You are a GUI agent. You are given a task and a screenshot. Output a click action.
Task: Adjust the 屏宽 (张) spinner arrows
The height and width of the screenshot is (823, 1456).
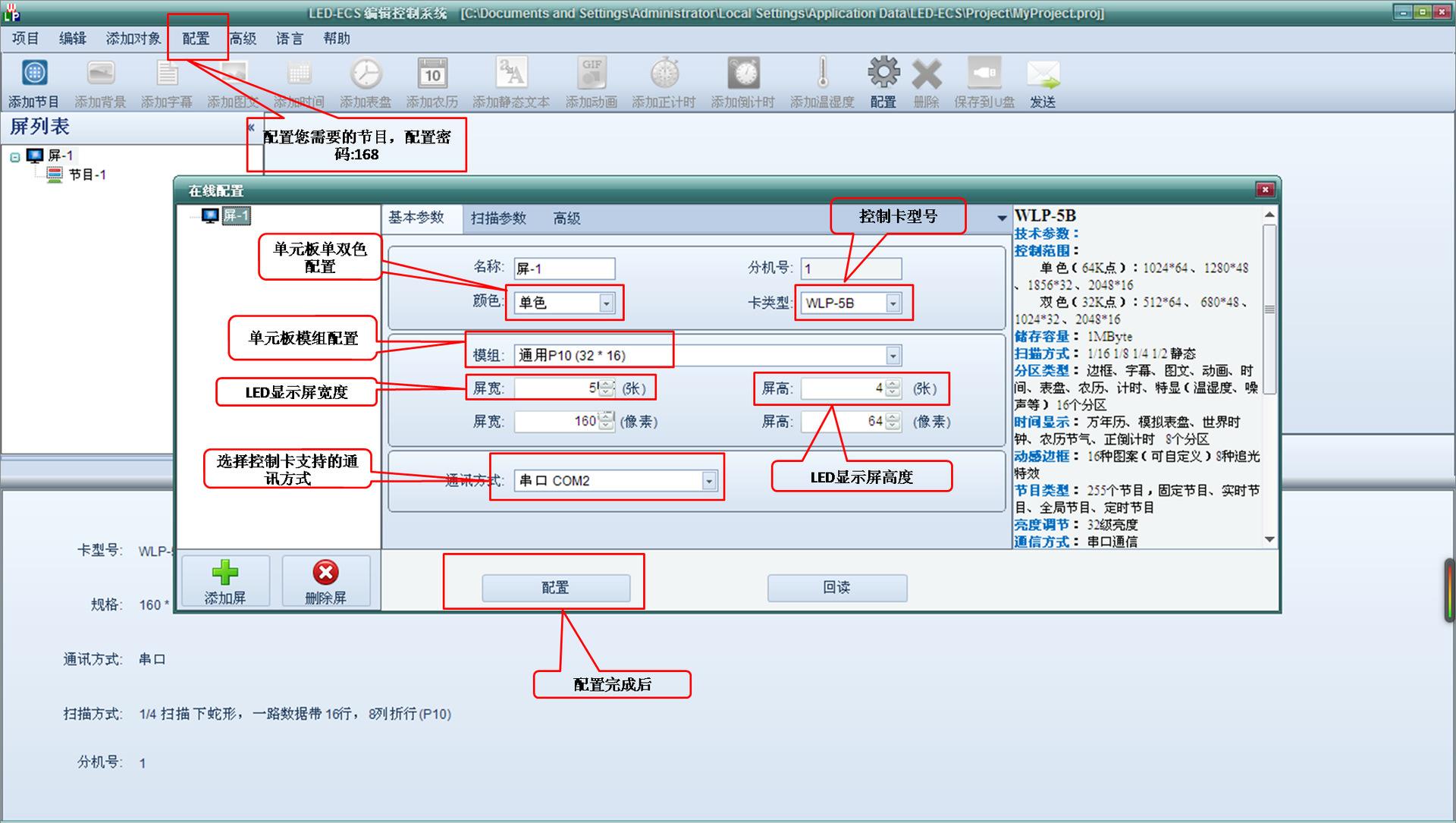point(607,388)
